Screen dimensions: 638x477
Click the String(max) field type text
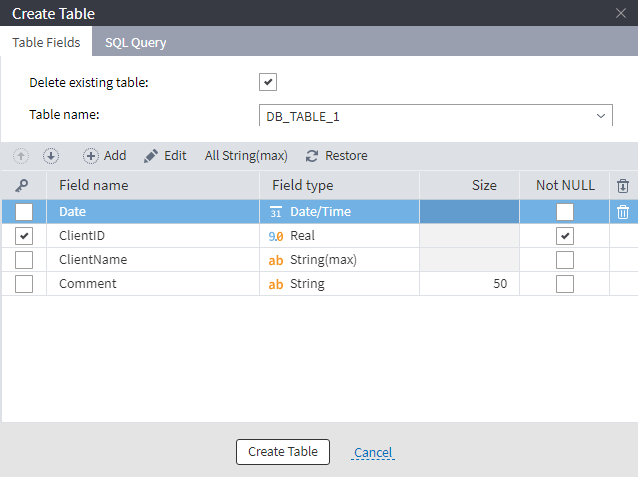point(323,260)
